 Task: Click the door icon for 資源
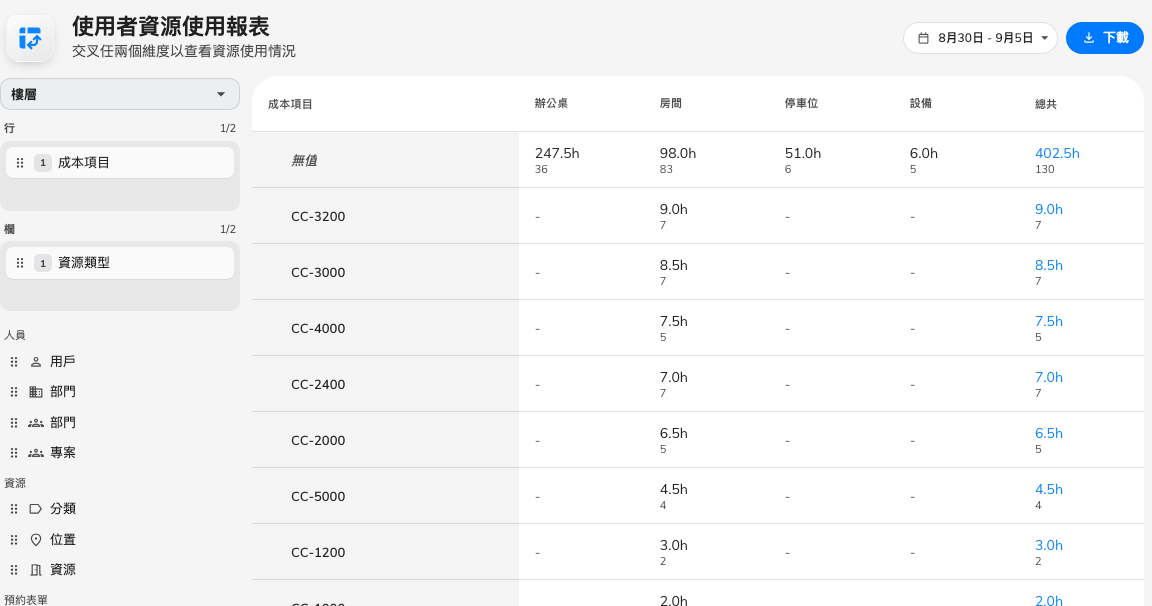[x=35, y=570]
